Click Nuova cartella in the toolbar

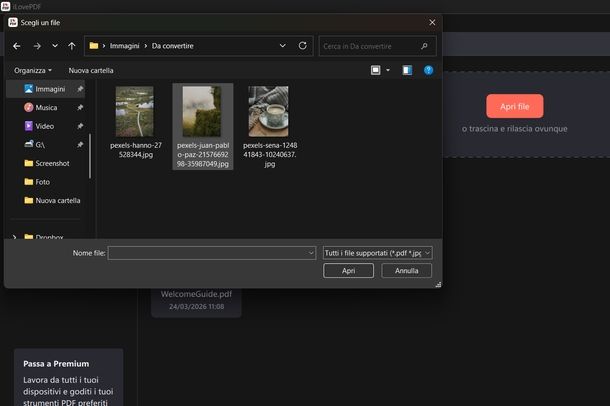tap(91, 70)
